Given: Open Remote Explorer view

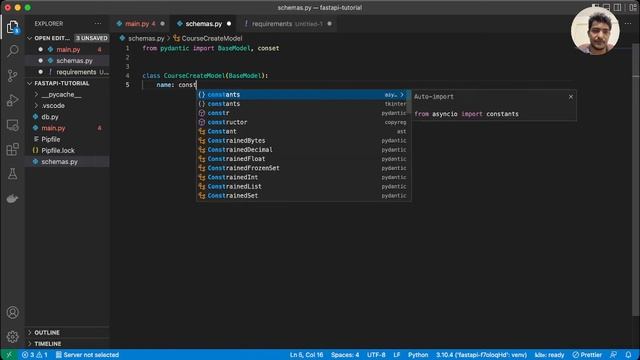Looking at the screenshot, I should coord(12,125).
